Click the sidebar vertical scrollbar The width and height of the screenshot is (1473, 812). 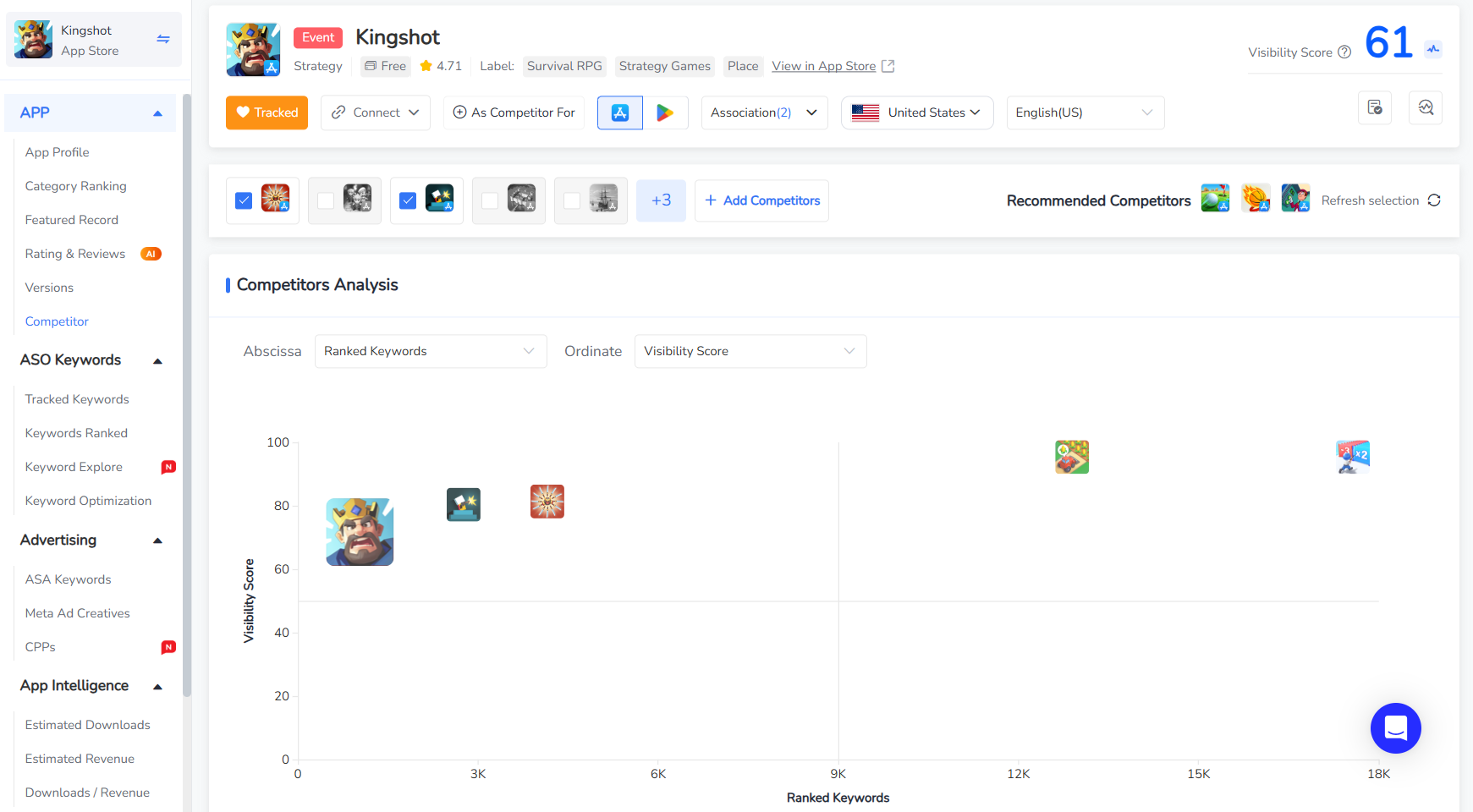(187, 393)
